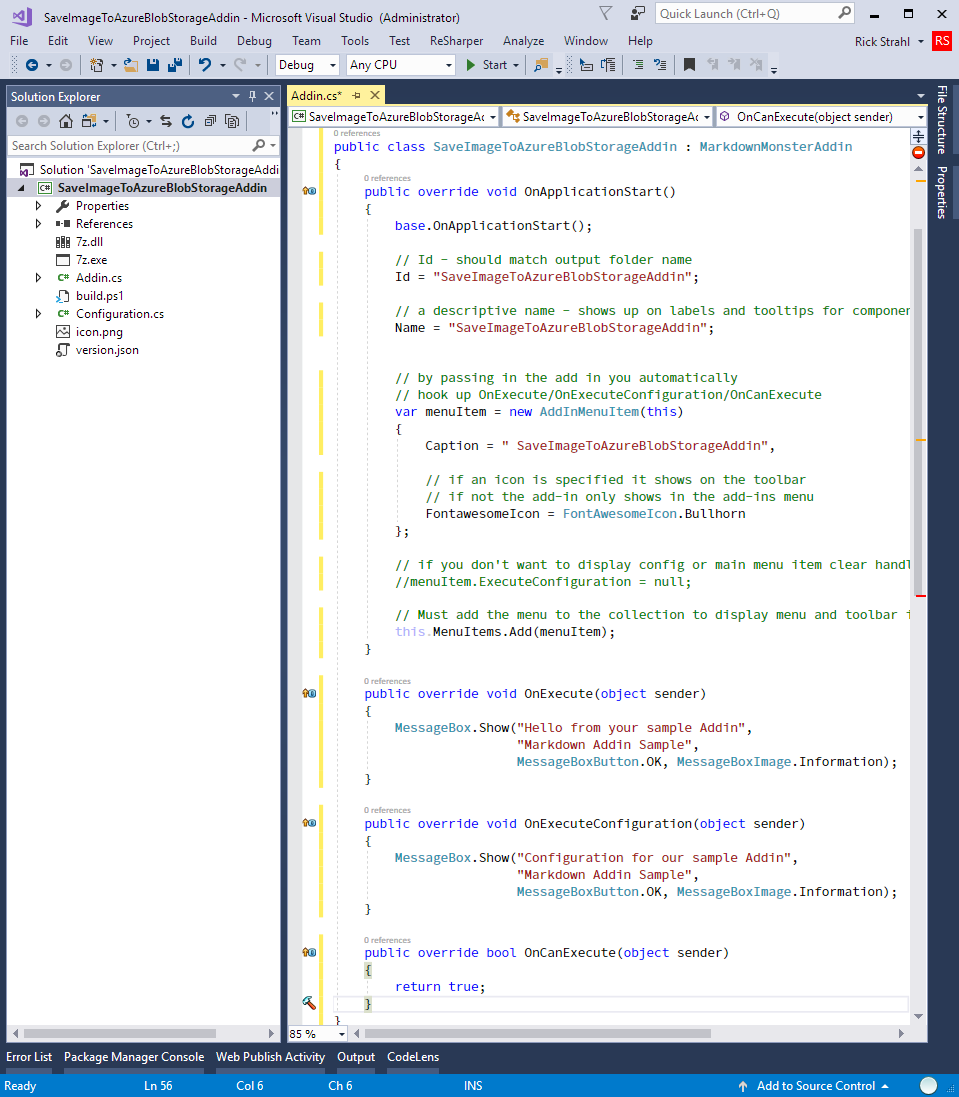The image size is (959, 1097).
Task: Click the notifications flag icon in the title bar
Action: 606,13
